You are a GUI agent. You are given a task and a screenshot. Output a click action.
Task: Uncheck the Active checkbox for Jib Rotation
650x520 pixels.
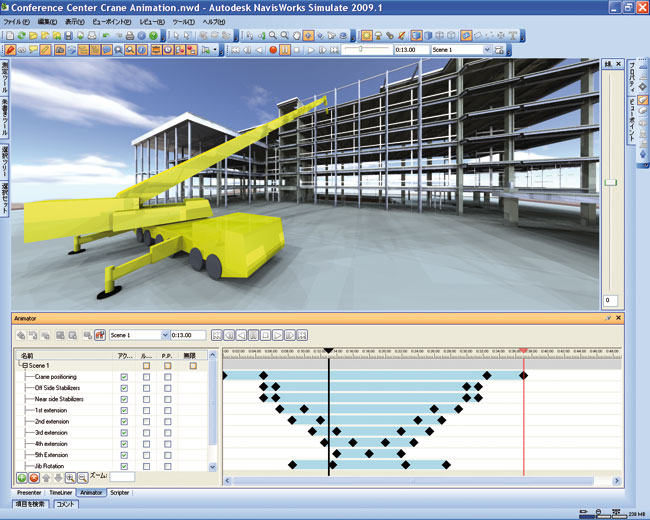coord(124,466)
